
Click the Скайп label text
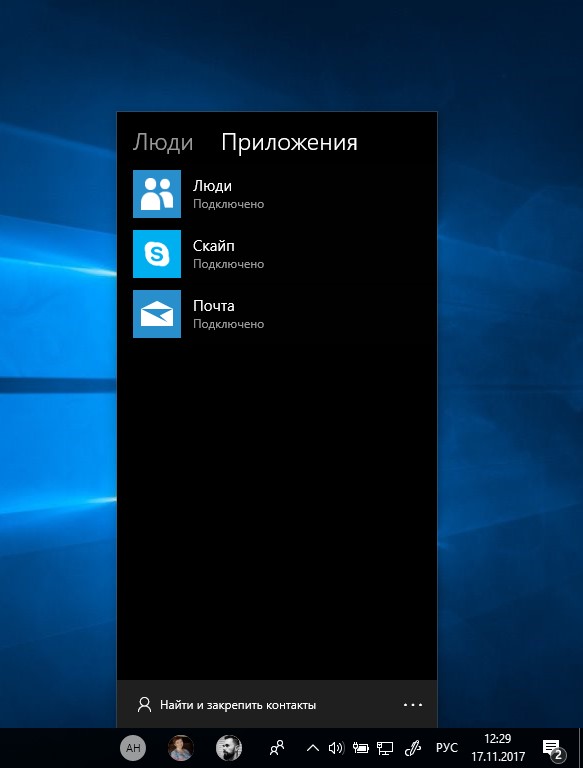tap(214, 246)
